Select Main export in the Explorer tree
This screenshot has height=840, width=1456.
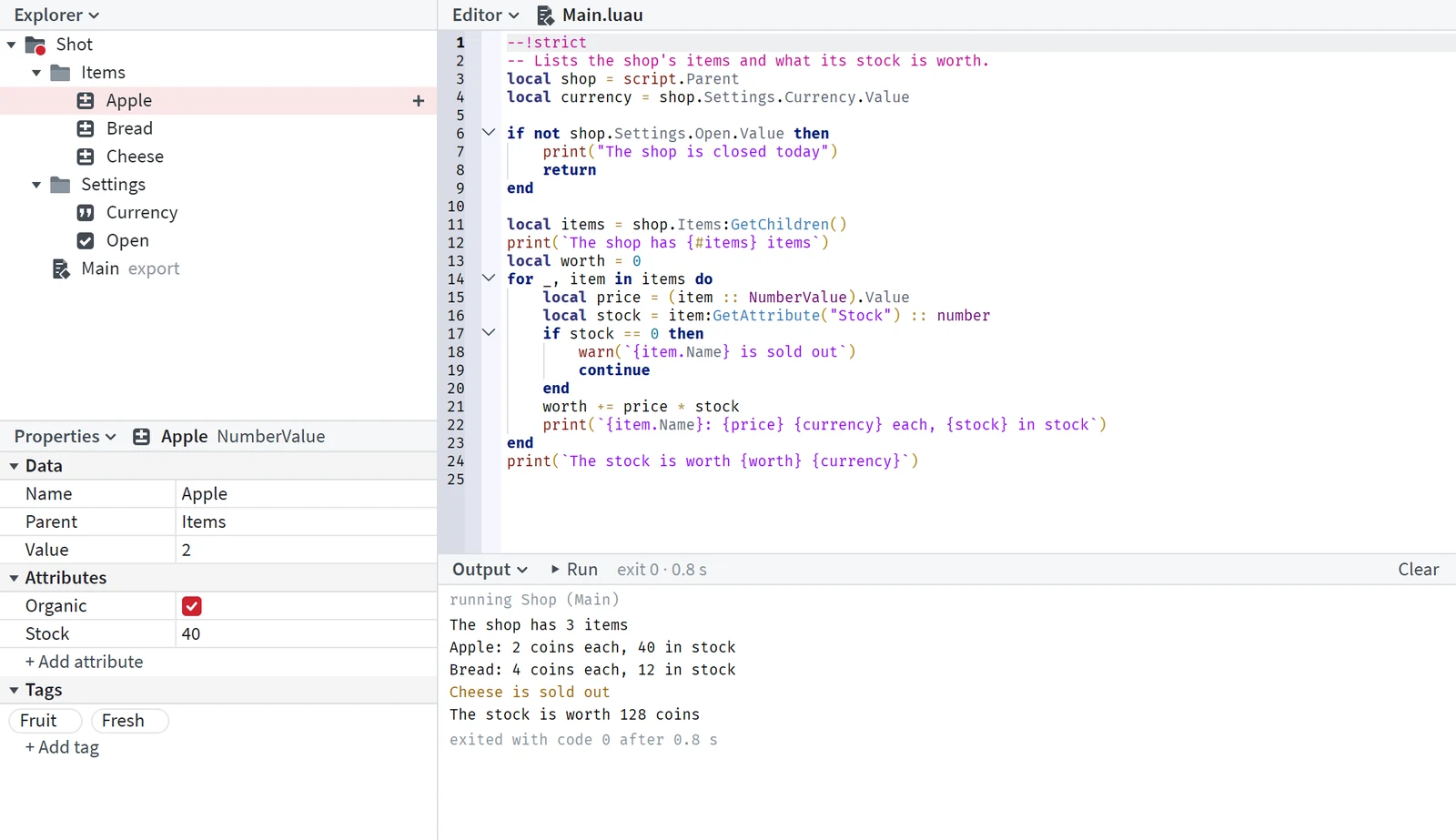pyautogui.click(x=218, y=269)
